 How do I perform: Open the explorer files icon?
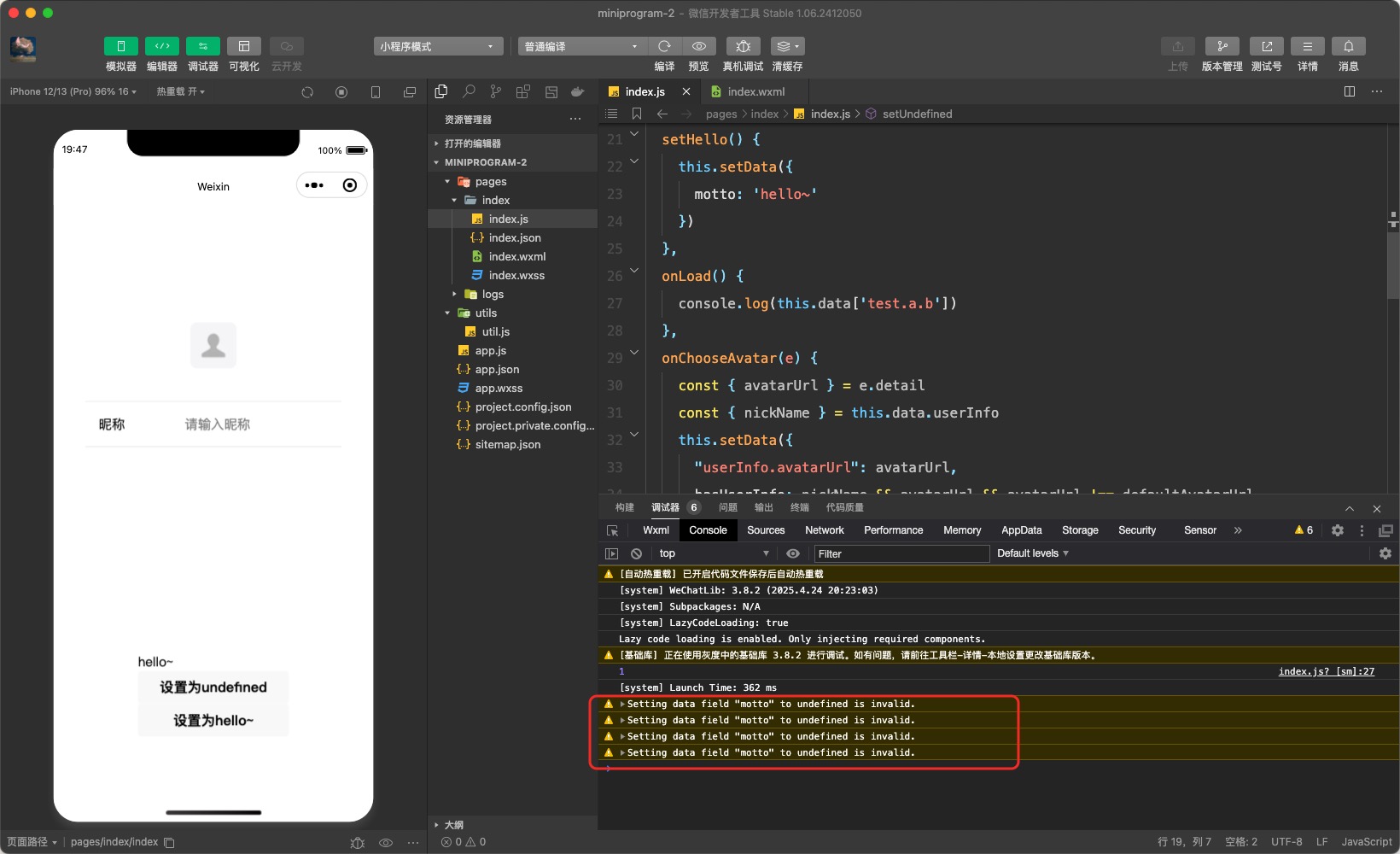441,91
